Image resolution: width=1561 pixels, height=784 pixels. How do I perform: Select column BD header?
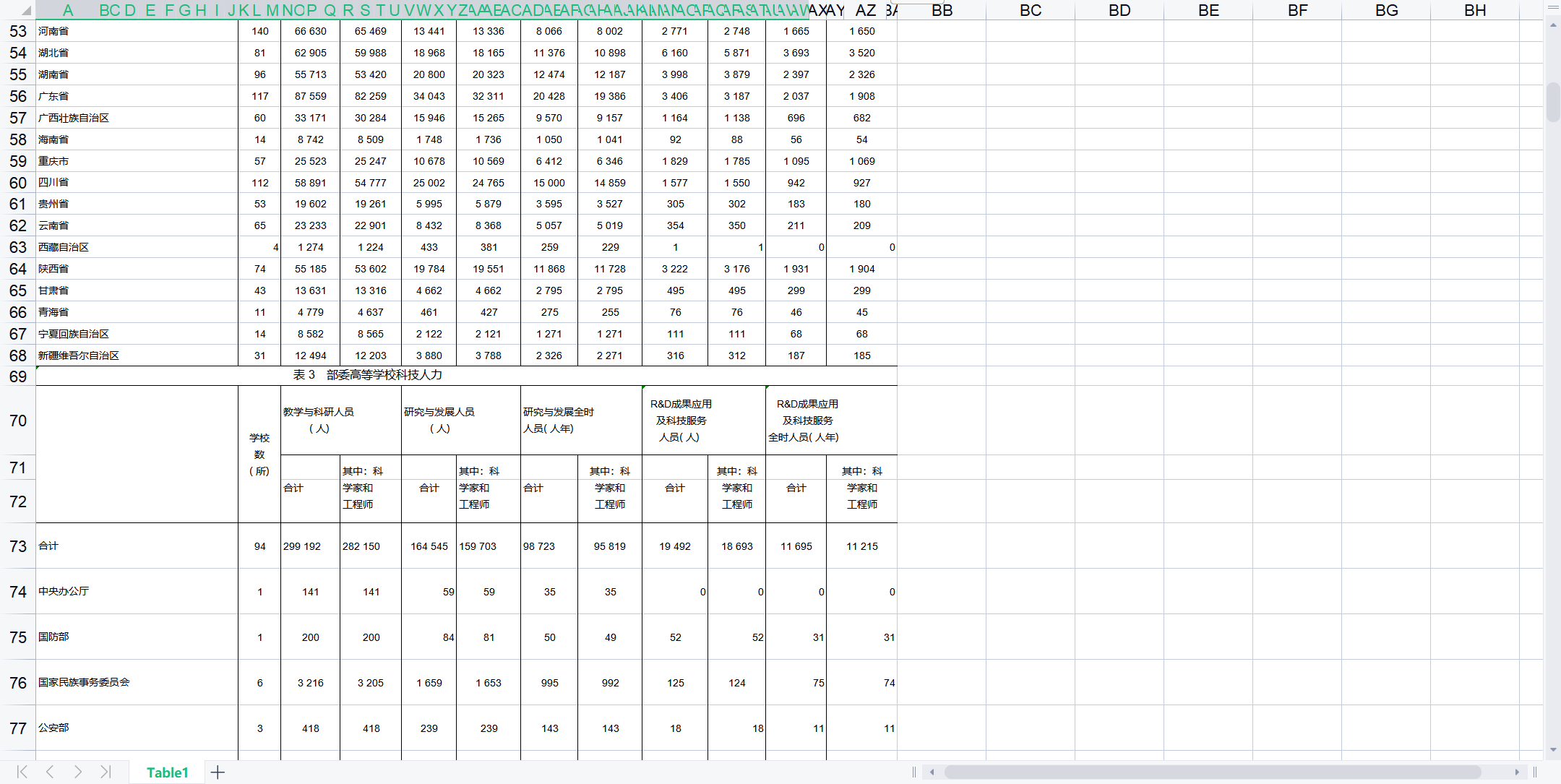click(x=1119, y=10)
